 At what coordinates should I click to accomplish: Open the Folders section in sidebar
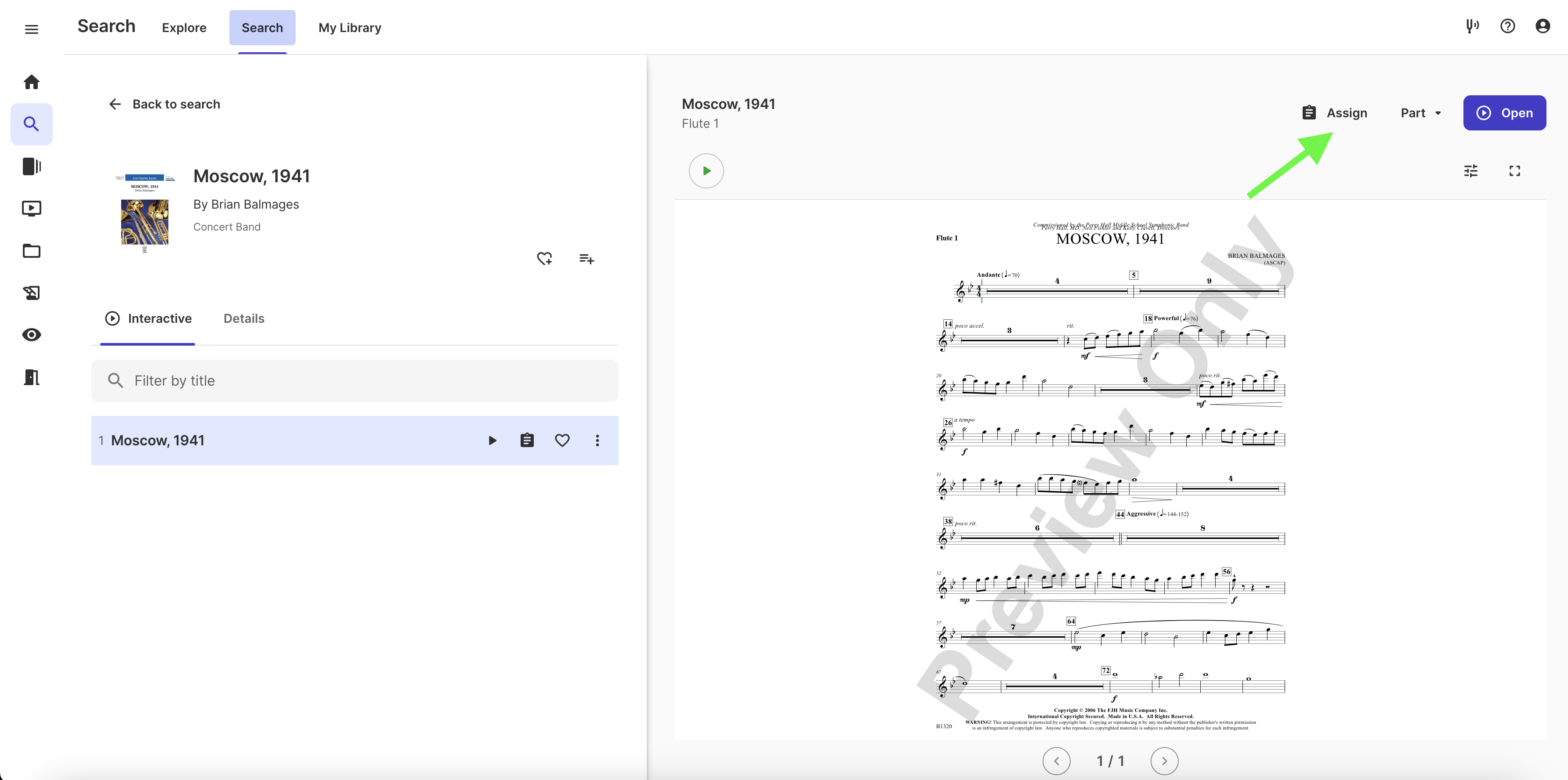pyautogui.click(x=31, y=251)
